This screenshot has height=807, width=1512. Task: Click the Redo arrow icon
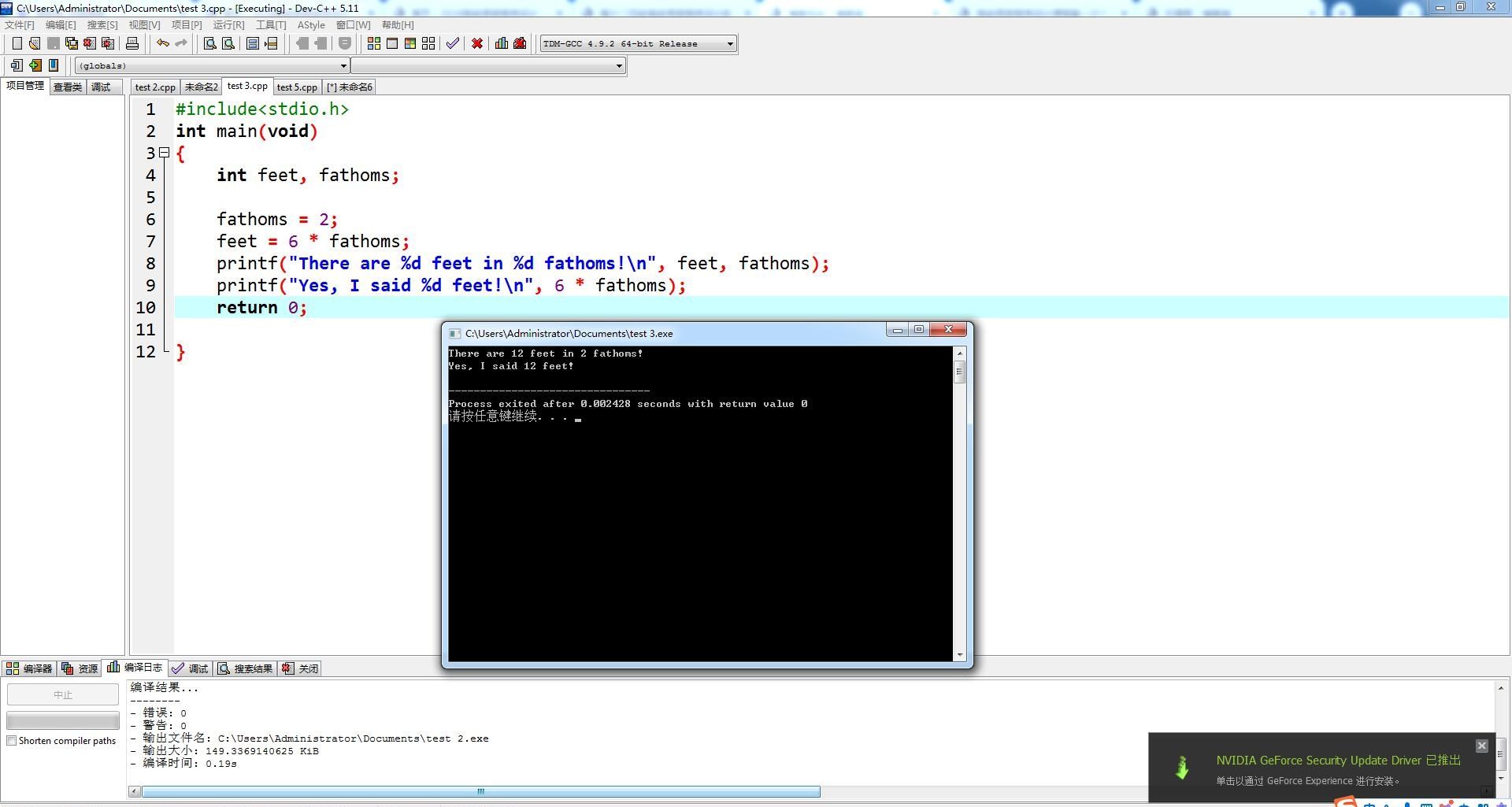click(181, 44)
